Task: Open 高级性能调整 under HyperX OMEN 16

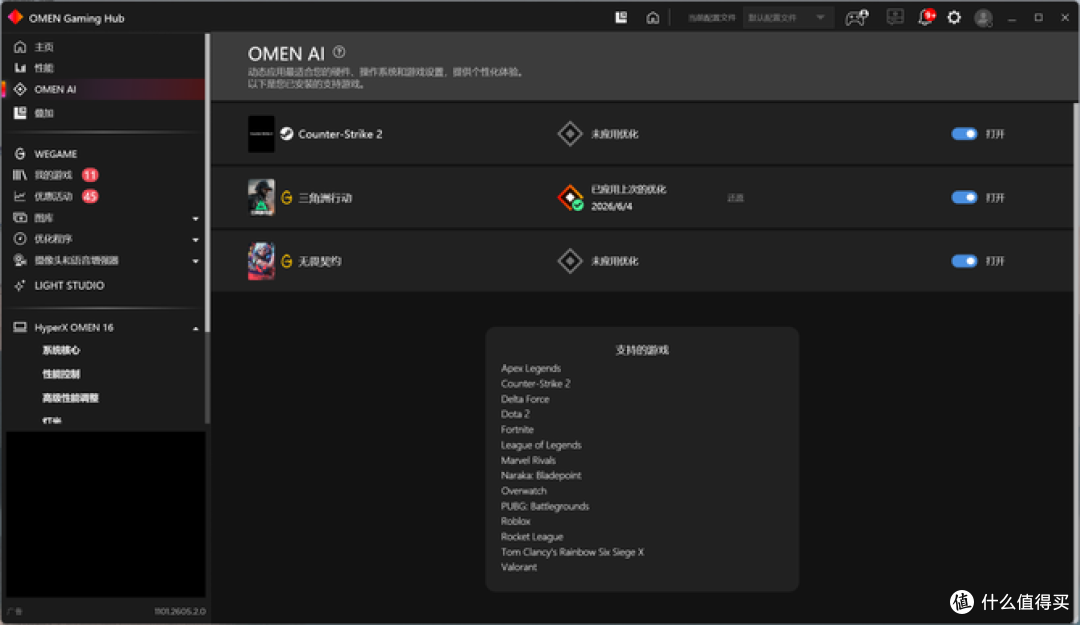Action: coord(70,398)
